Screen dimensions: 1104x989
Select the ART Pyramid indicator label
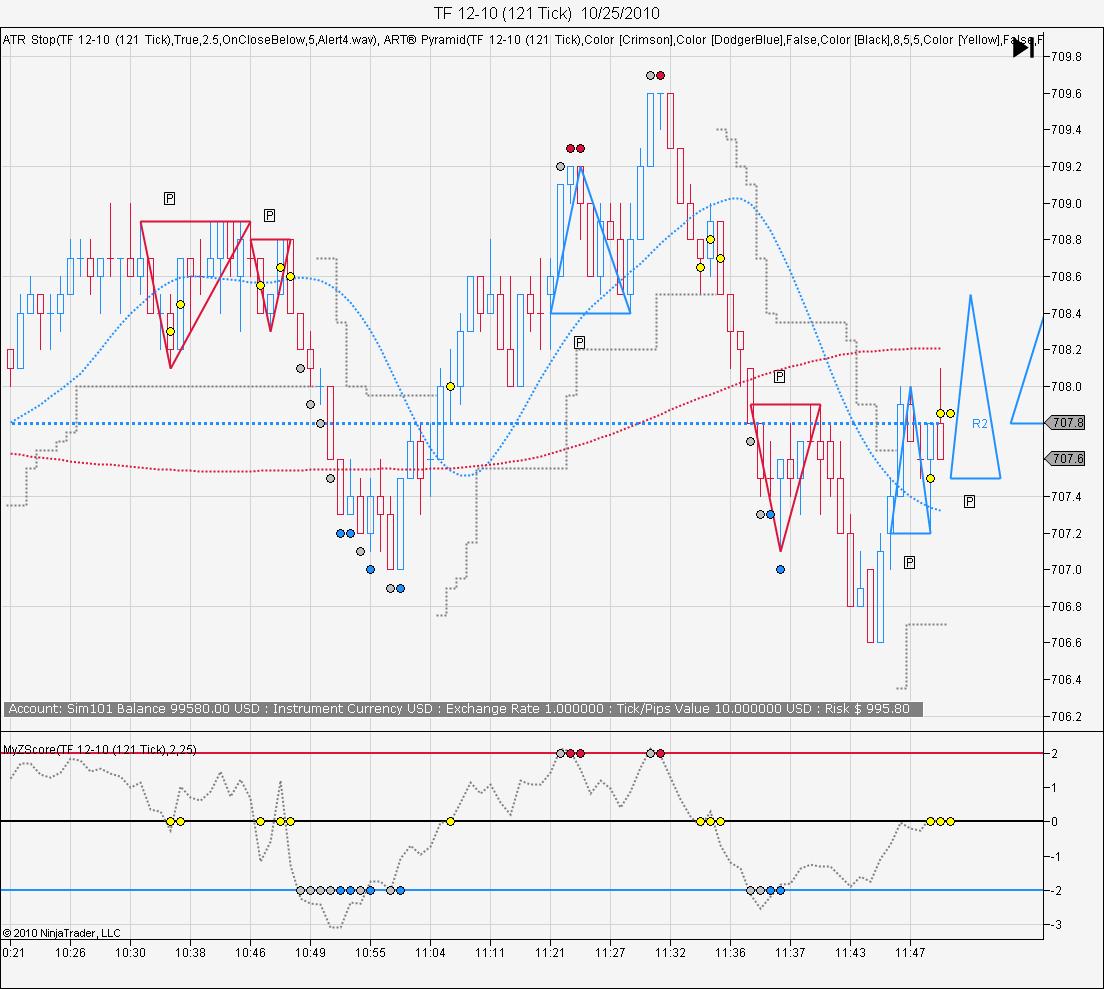[713, 40]
